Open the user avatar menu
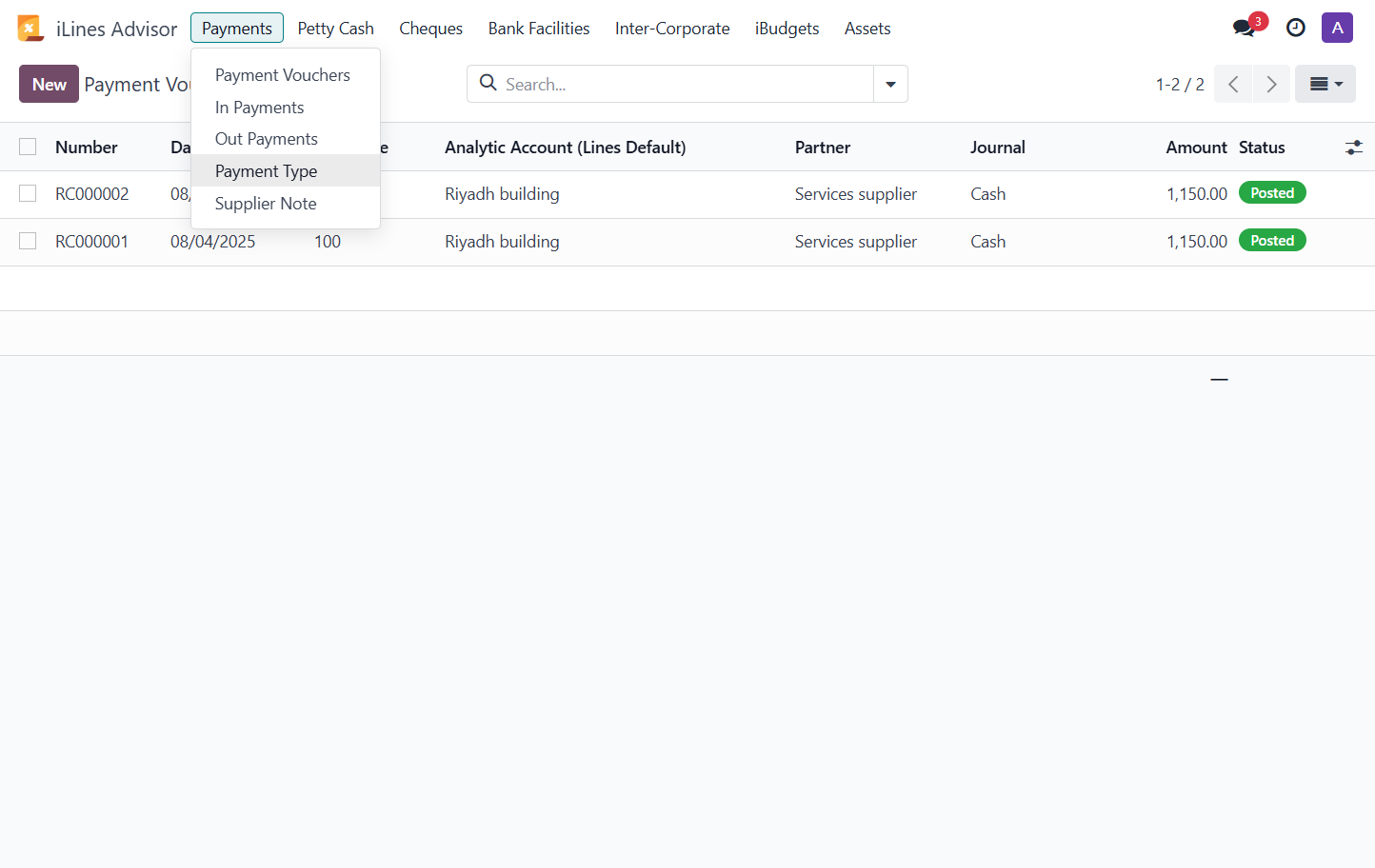Viewport: 1375px width, 868px height. click(x=1337, y=28)
